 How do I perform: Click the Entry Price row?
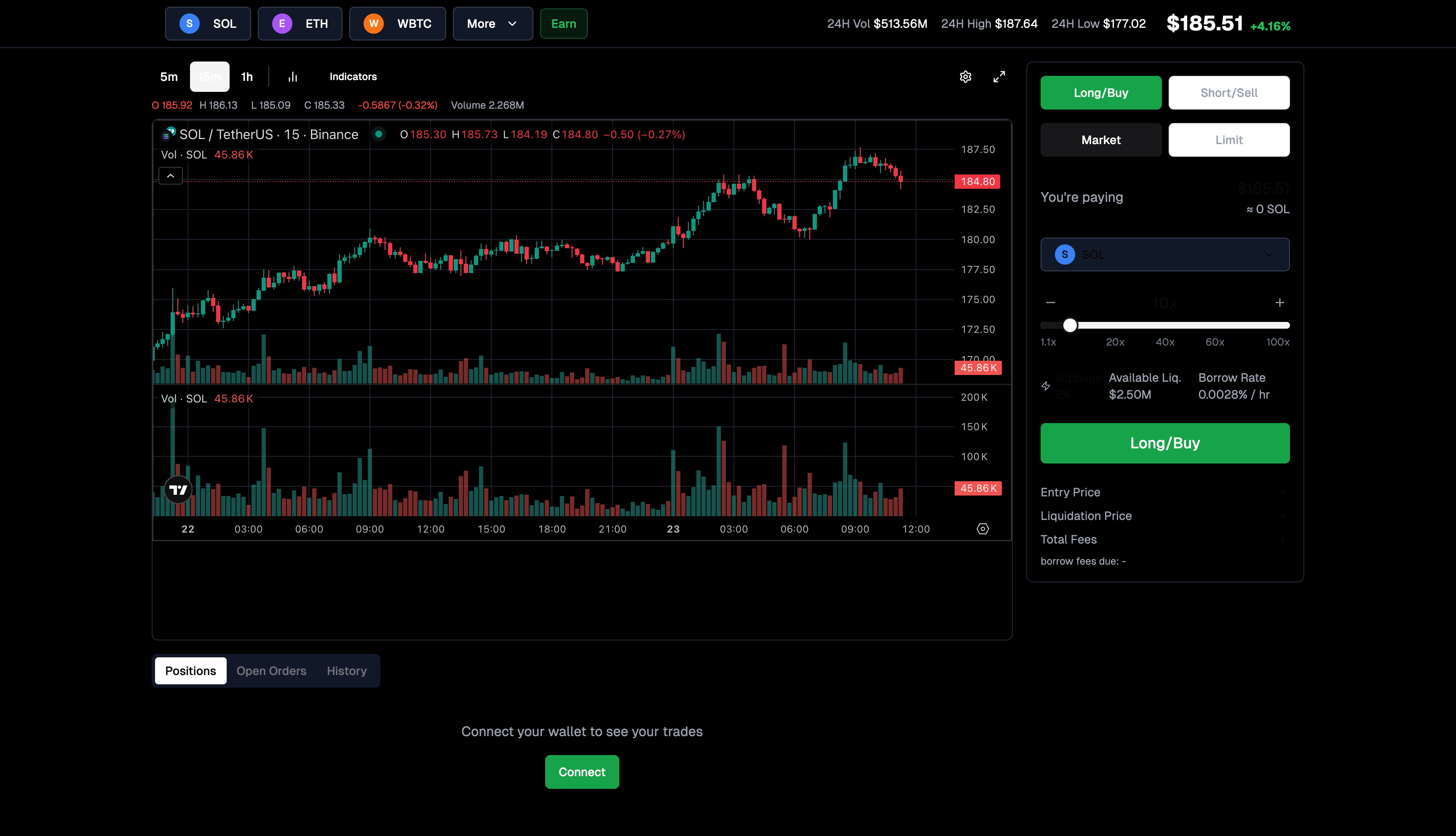[x=1164, y=492]
